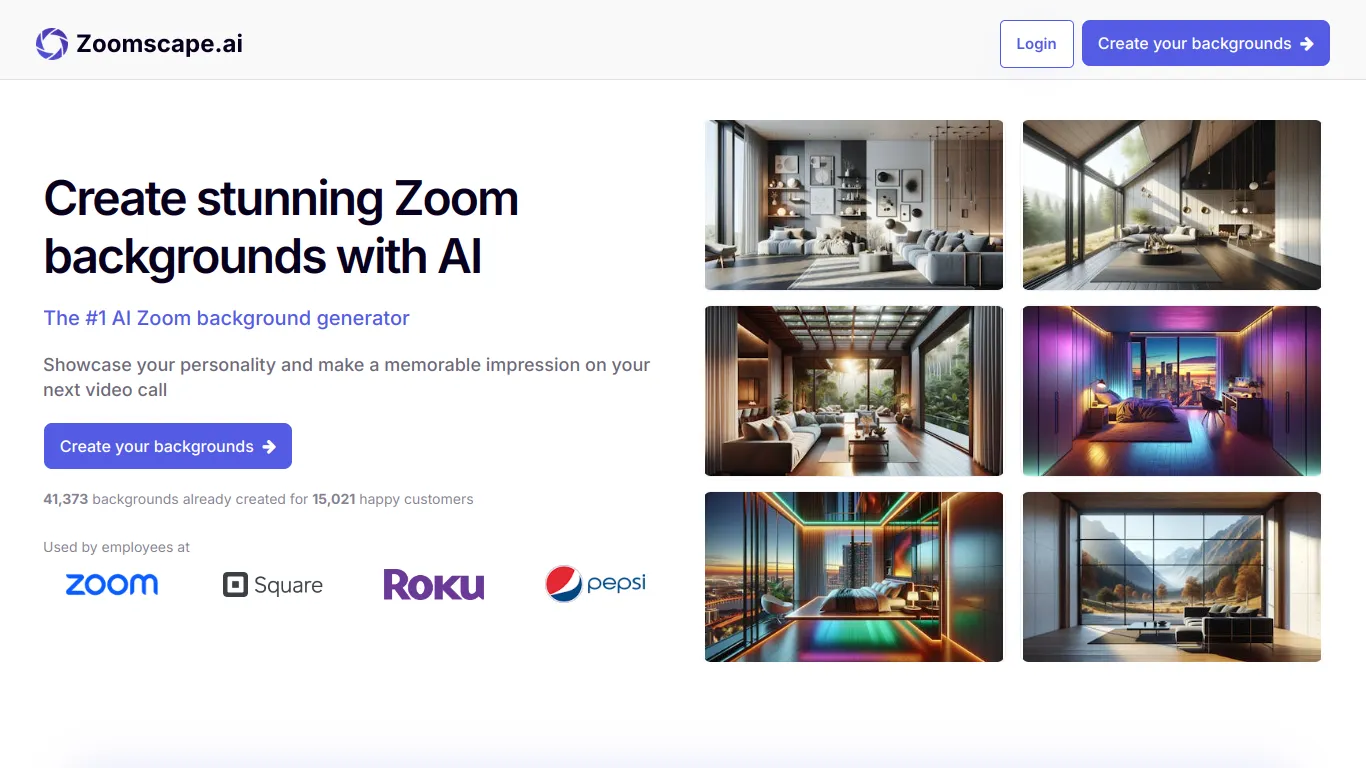Click the hero Create your backgrounds button
Screen dimensions: 1366x768
pos(167,446)
